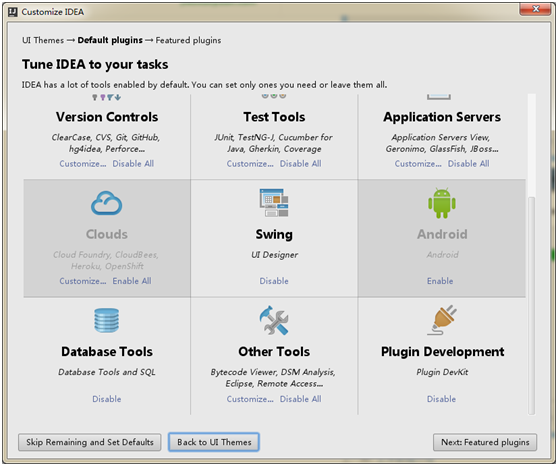The image size is (558, 466).
Task: Click the Clouds icon
Action: coord(106,203)
